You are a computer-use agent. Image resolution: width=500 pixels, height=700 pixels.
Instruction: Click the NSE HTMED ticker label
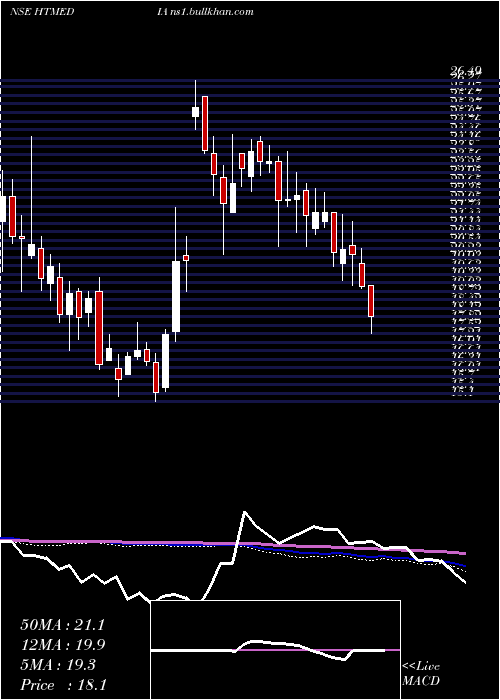(42, 12)
